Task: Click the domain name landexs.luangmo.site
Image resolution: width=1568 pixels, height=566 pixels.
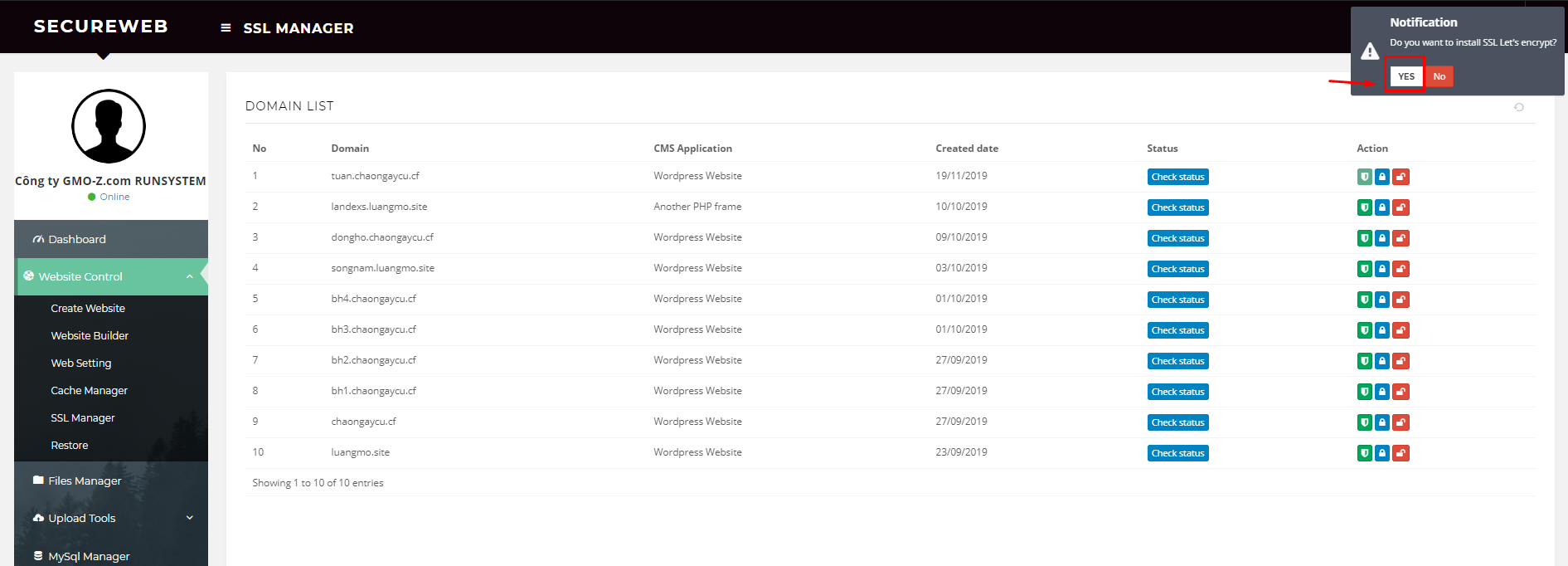Action: tap(379, 207)
